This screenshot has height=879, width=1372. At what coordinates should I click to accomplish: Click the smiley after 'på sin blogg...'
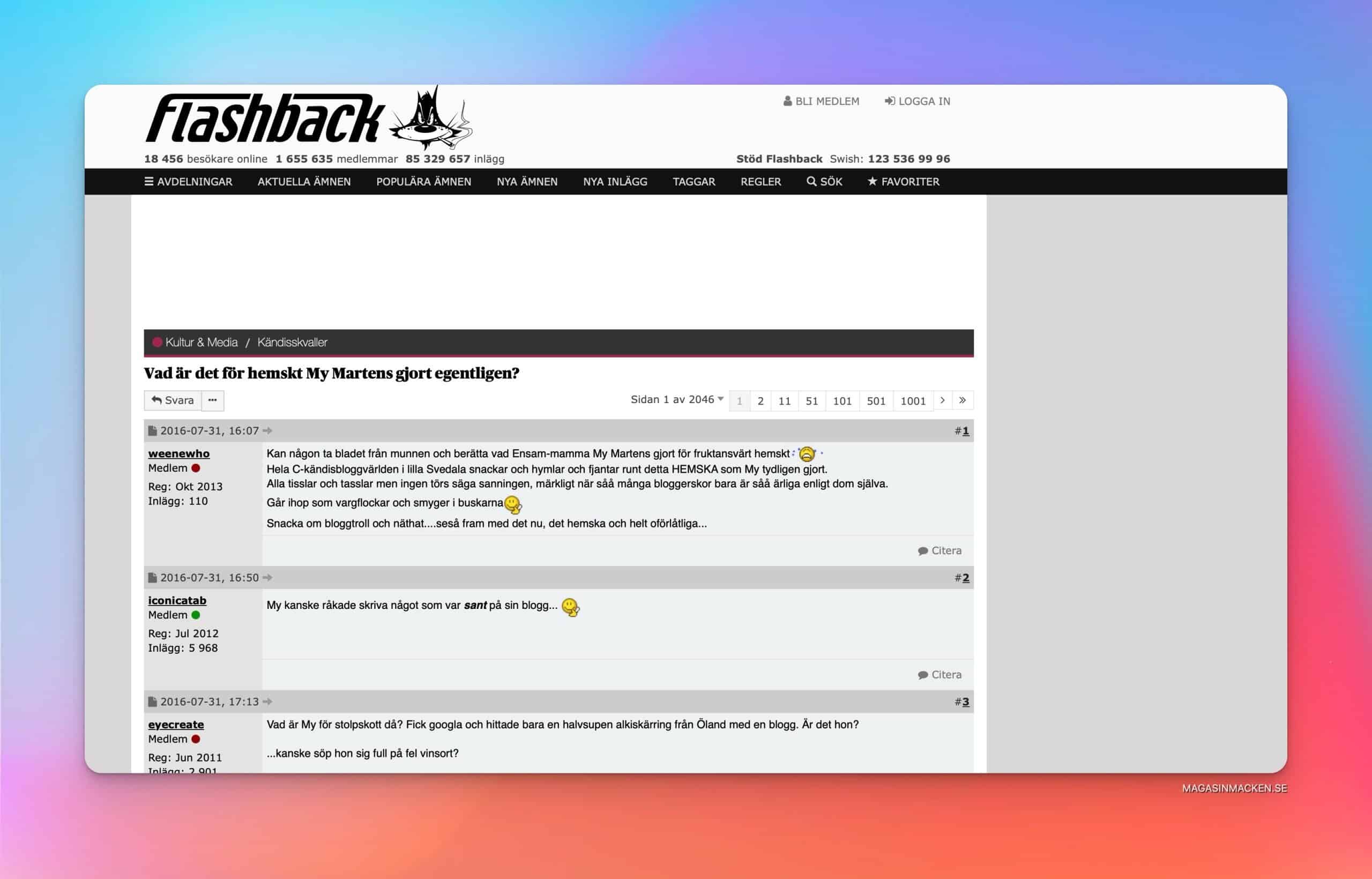click(571, 607)
